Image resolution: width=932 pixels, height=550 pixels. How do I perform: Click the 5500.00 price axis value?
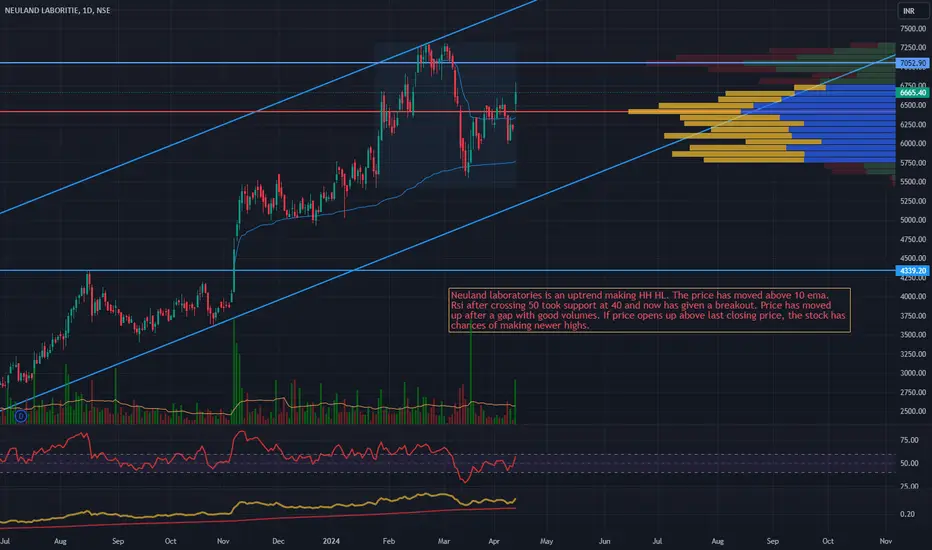pyautogui.click(x=912, y=181)
